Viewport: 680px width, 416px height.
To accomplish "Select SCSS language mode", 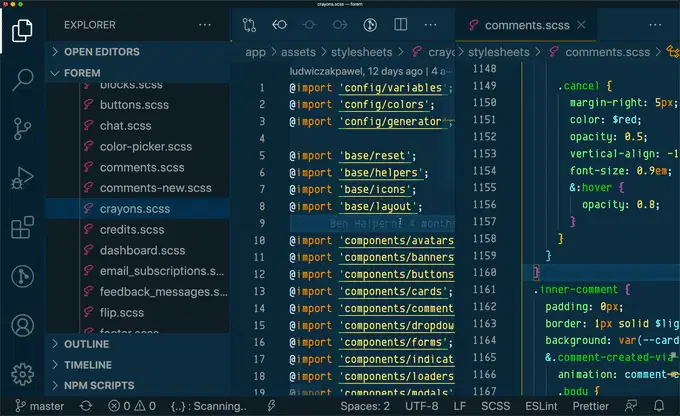I will (495, 406).
